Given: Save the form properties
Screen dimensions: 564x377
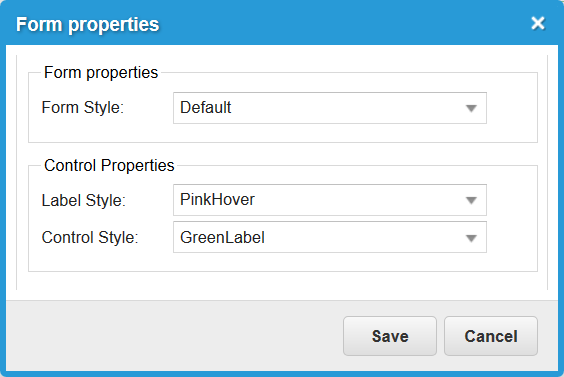Looking at the screenshot, I should 390,336.
